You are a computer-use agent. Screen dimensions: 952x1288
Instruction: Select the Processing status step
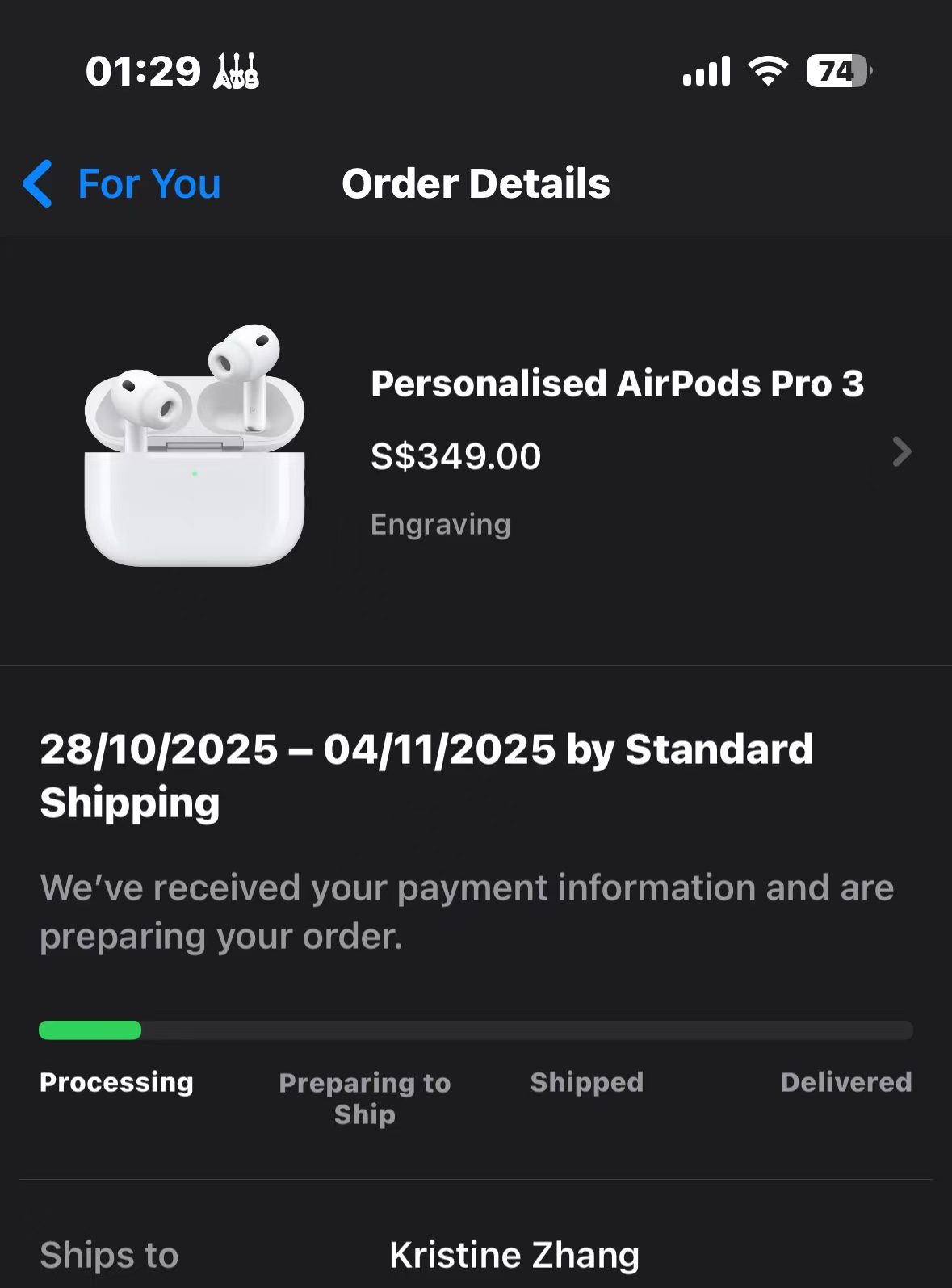(x=116, y=1082)
